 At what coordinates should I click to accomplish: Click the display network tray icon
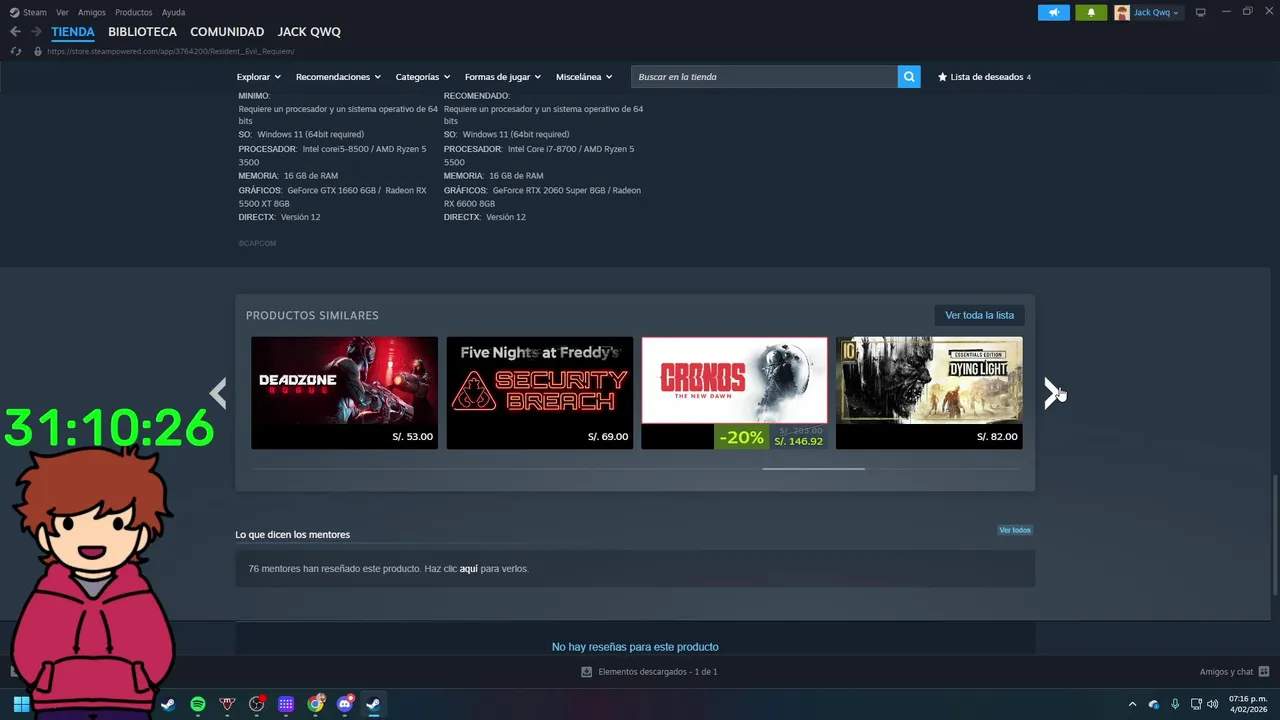point(1196,704)
